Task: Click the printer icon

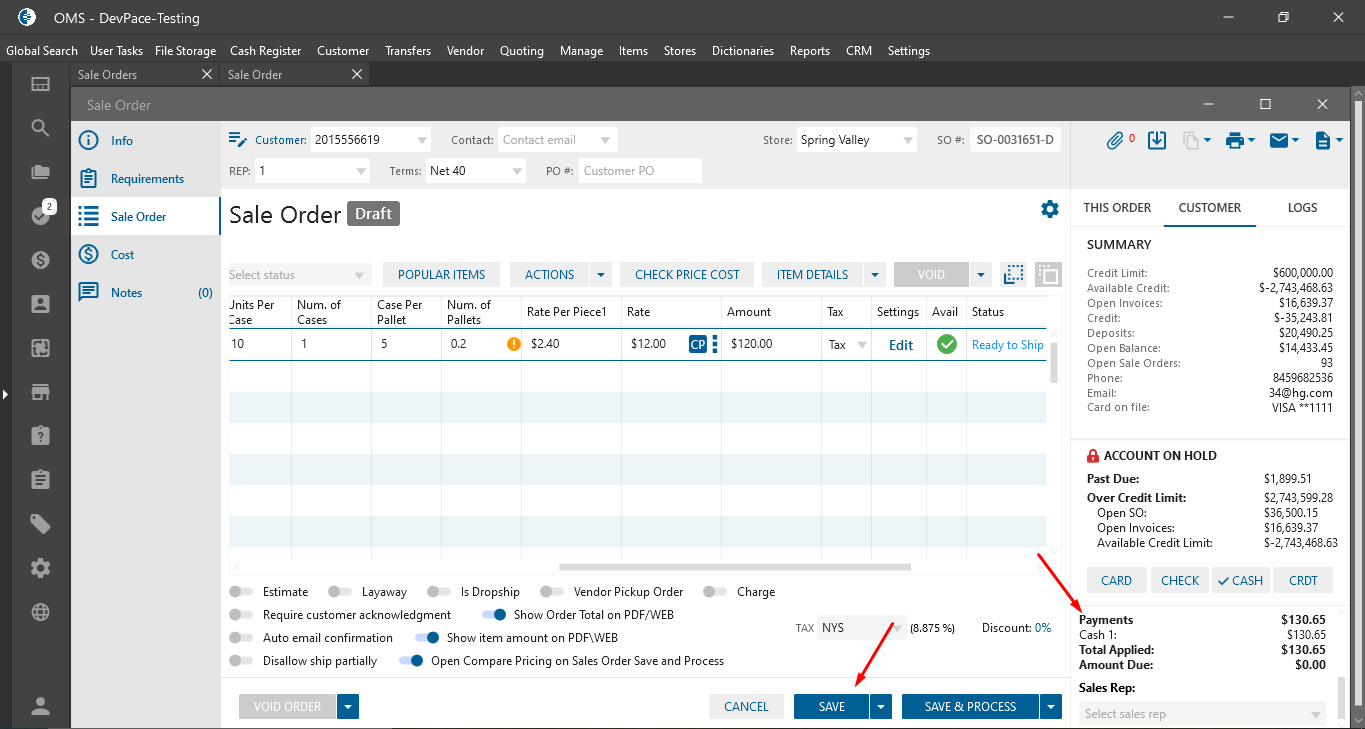Action: [x=1235, y=141]
